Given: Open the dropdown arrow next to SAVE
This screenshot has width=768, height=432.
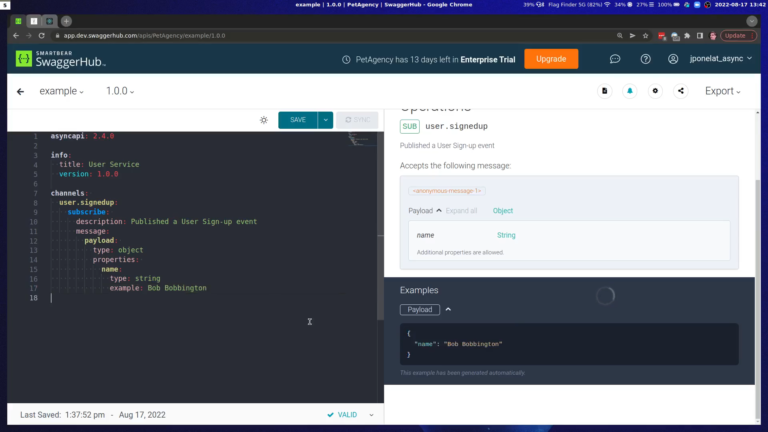Looking at the screenshot, I should [325, 120].
